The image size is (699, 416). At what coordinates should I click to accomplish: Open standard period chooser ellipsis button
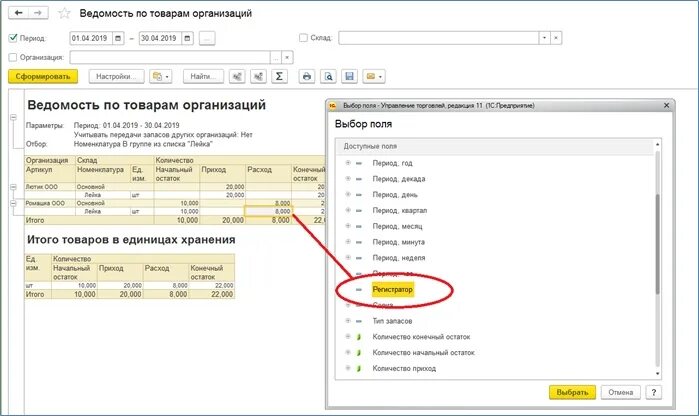click(x=207, y=38)
